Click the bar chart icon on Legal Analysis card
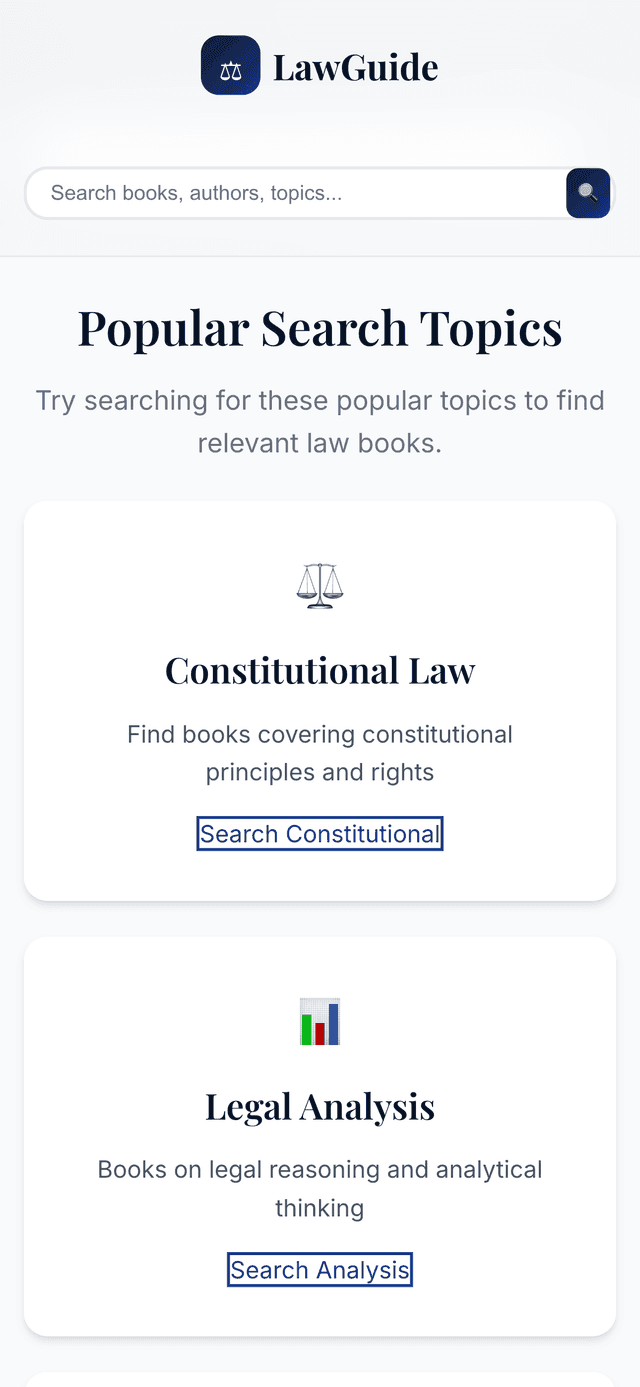This screenshot has width=640, height=1387. click(320, 1022)
